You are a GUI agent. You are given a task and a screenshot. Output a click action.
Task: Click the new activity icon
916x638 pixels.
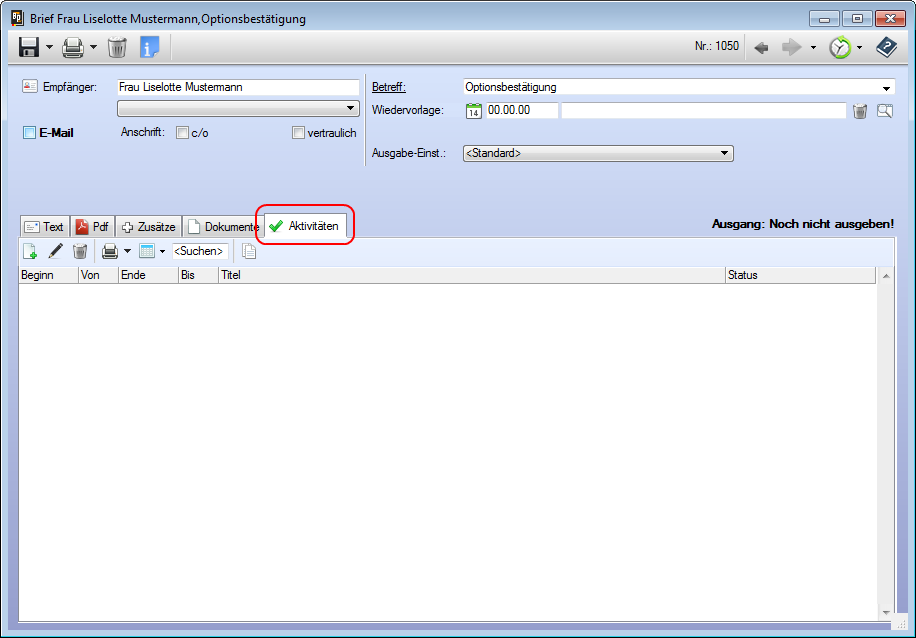pyautogui.click(x=30, y=251)
